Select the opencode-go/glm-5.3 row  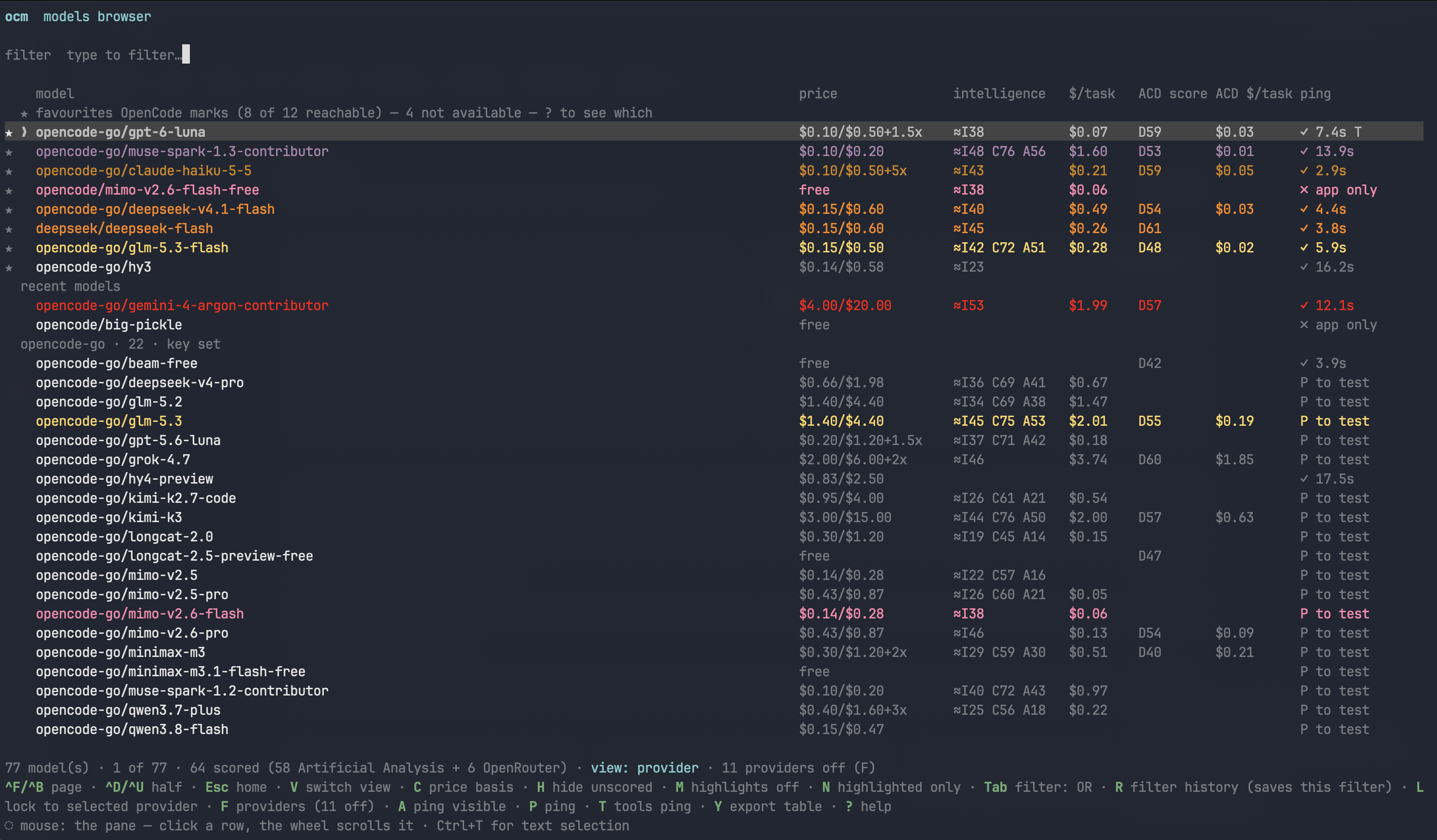click(x=714, y=421)
